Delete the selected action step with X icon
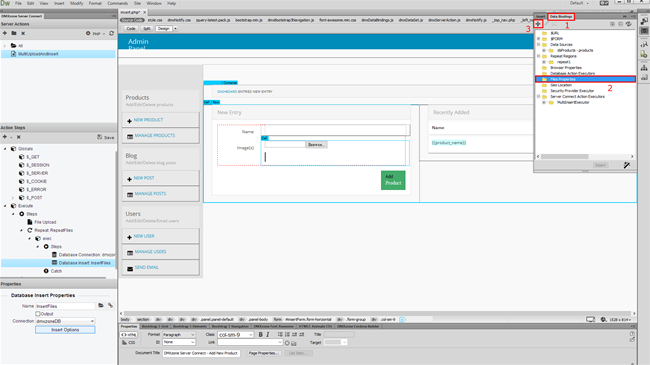Viewport: 650px width, 365px height. [19, 137]
